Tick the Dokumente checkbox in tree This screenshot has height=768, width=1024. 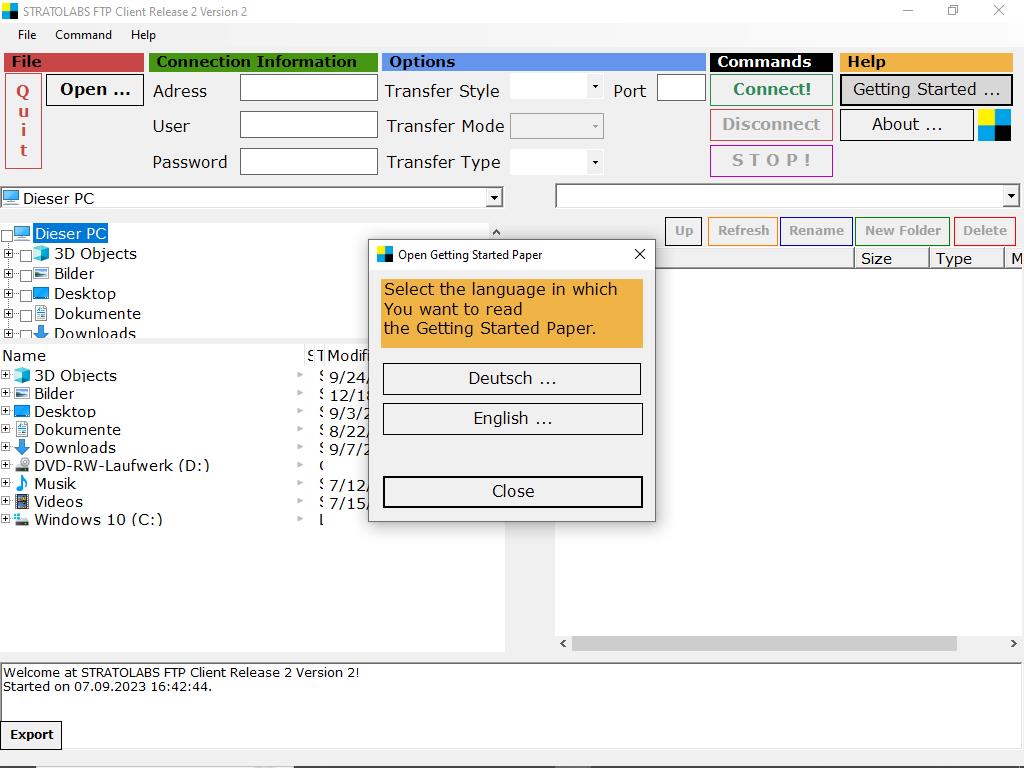26,315
